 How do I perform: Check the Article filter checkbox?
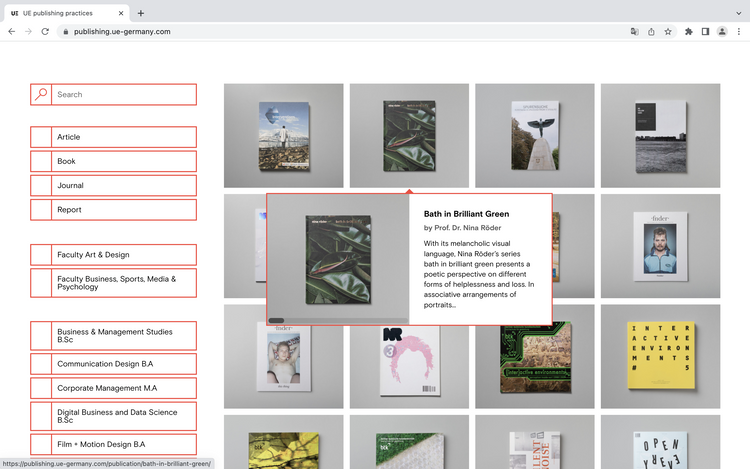point(41,137)
